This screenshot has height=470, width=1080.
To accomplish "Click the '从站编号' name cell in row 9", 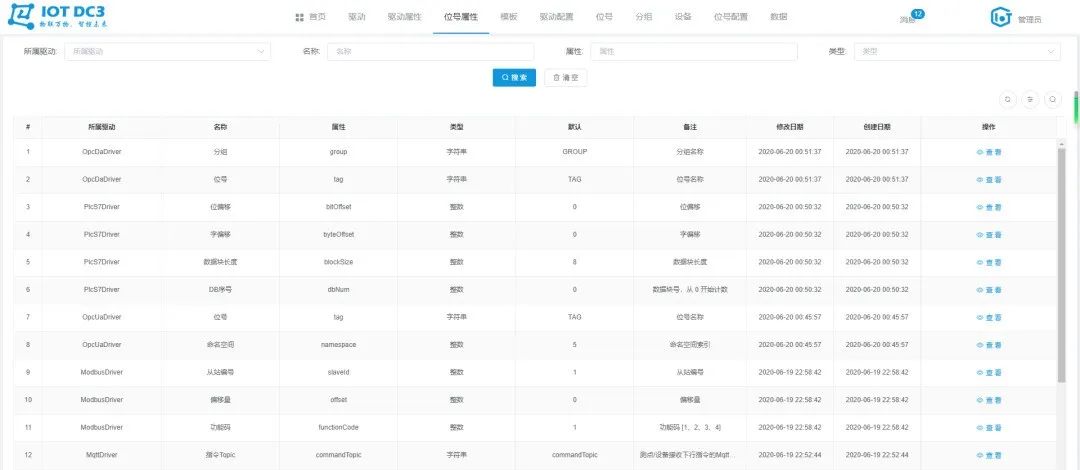I will pos(220,372).
